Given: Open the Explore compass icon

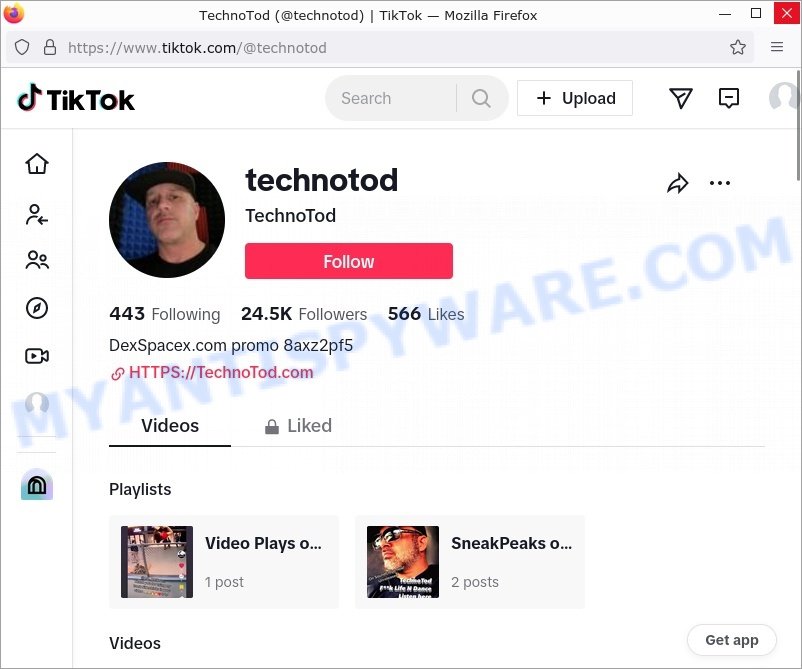Looking at the screenshot, I should [37, 308].
